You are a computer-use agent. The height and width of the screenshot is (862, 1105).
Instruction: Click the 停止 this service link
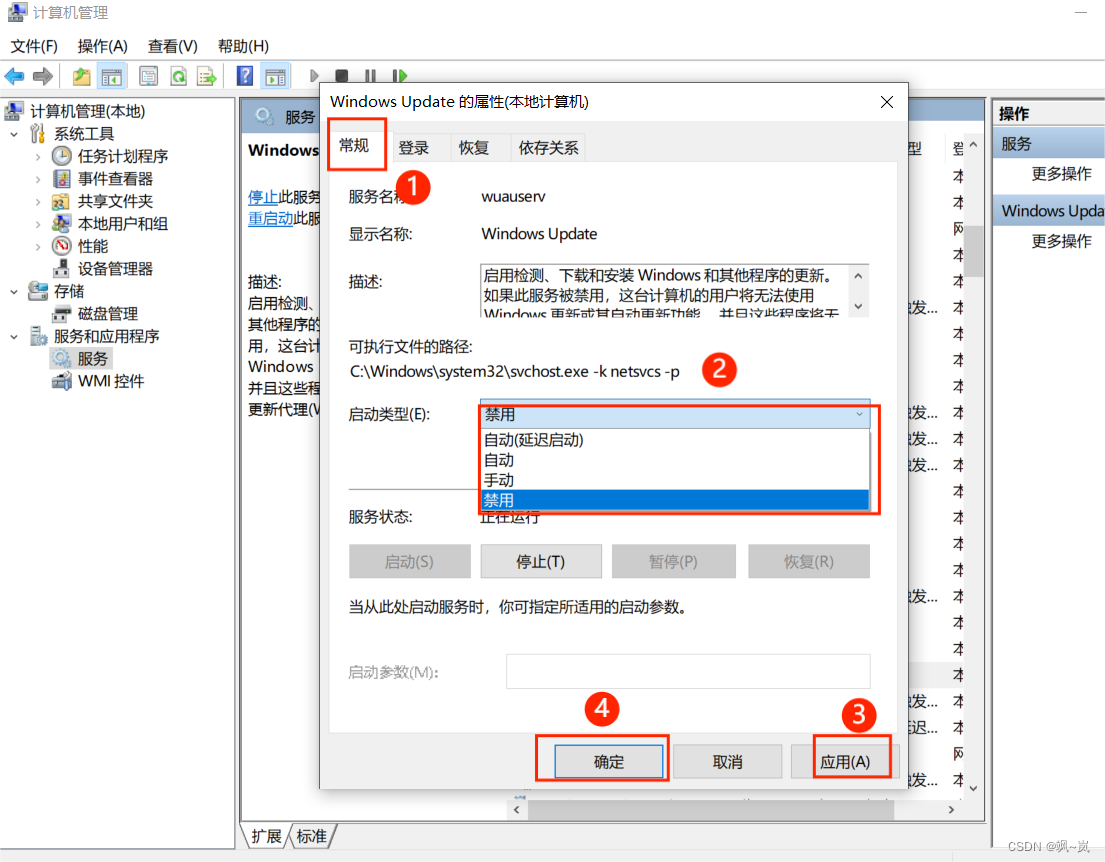263,197
